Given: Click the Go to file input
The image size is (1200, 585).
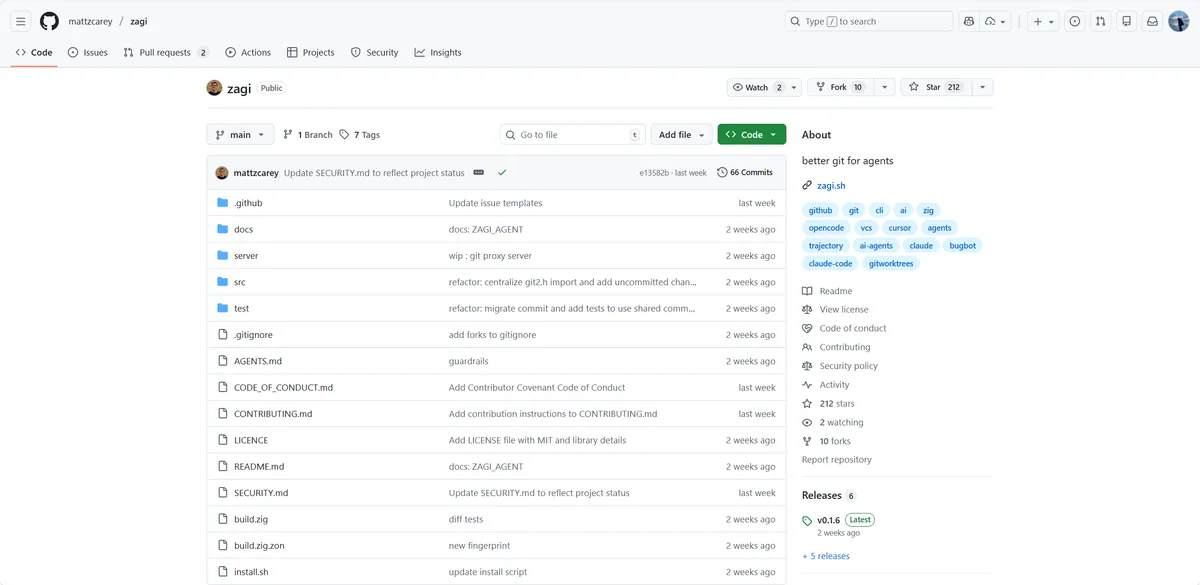Looking at the screenshot, I should (x=572, y=135).
